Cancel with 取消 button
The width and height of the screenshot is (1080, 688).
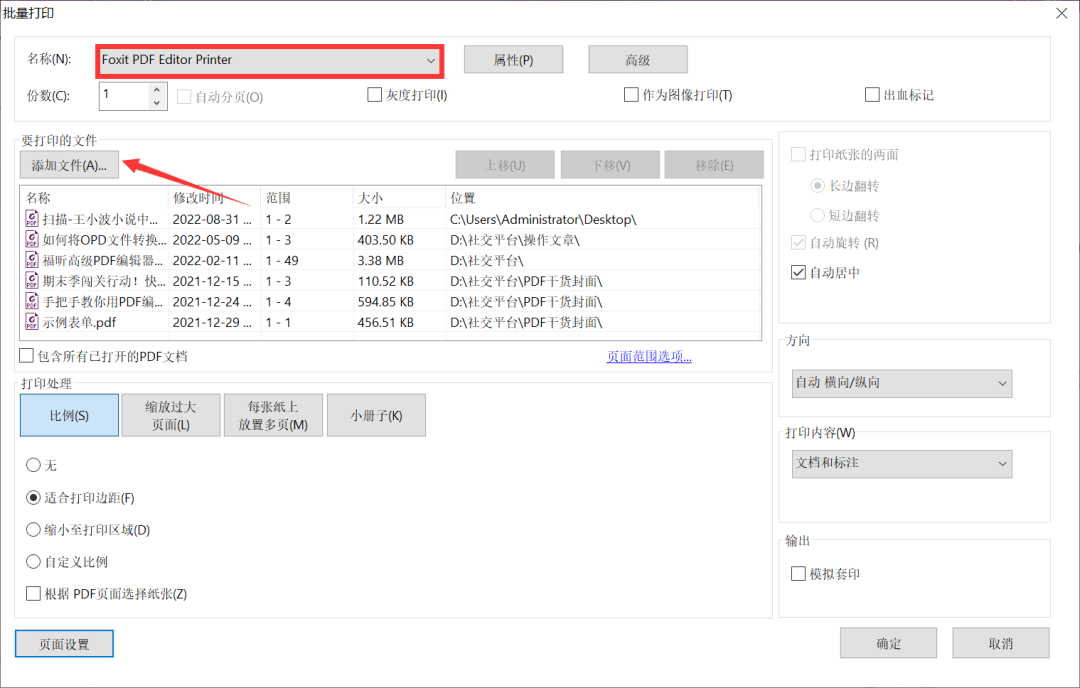pyautogui.click(x=1001, y=643)
